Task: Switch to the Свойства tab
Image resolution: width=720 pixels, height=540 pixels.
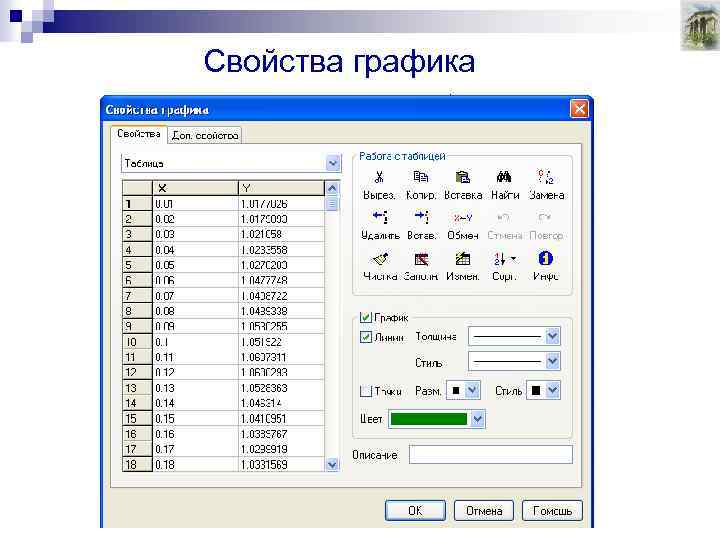Action: click(x=139, y=134)
